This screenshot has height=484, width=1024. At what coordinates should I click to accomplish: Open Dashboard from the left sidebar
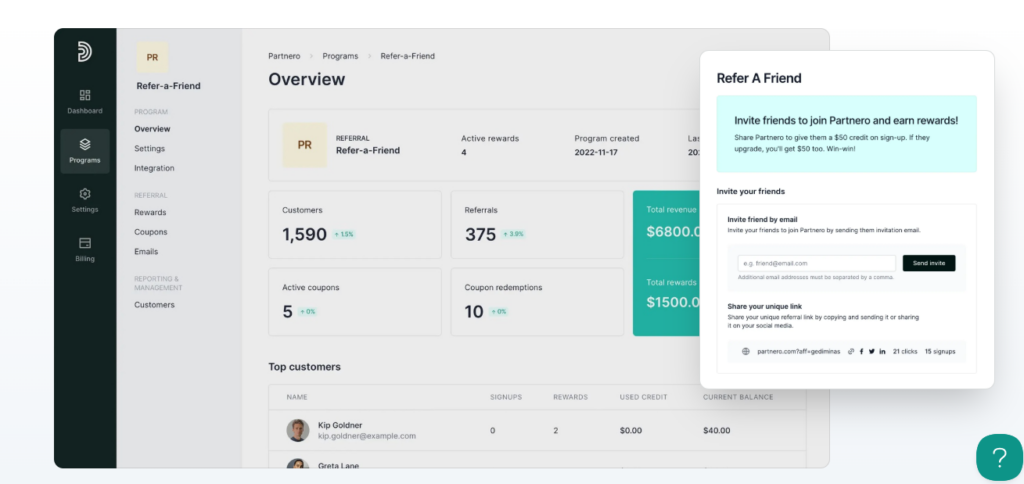(85, 101)
